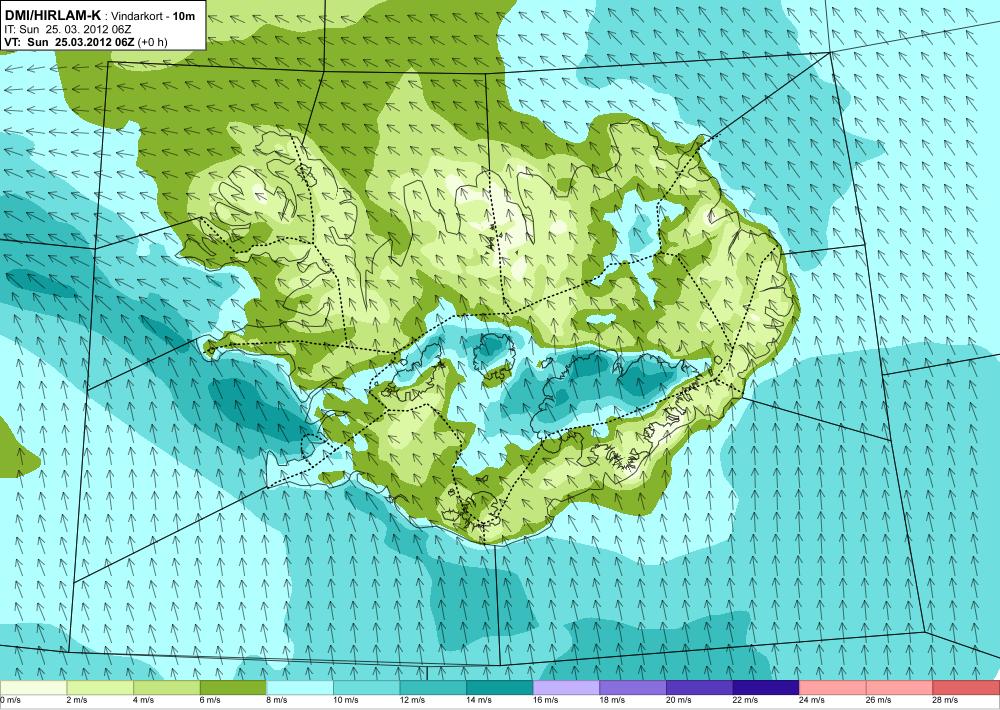Click the '24 m/s' legend label
The height and width of the screenshot is (710, 1000).
point(812,700)
